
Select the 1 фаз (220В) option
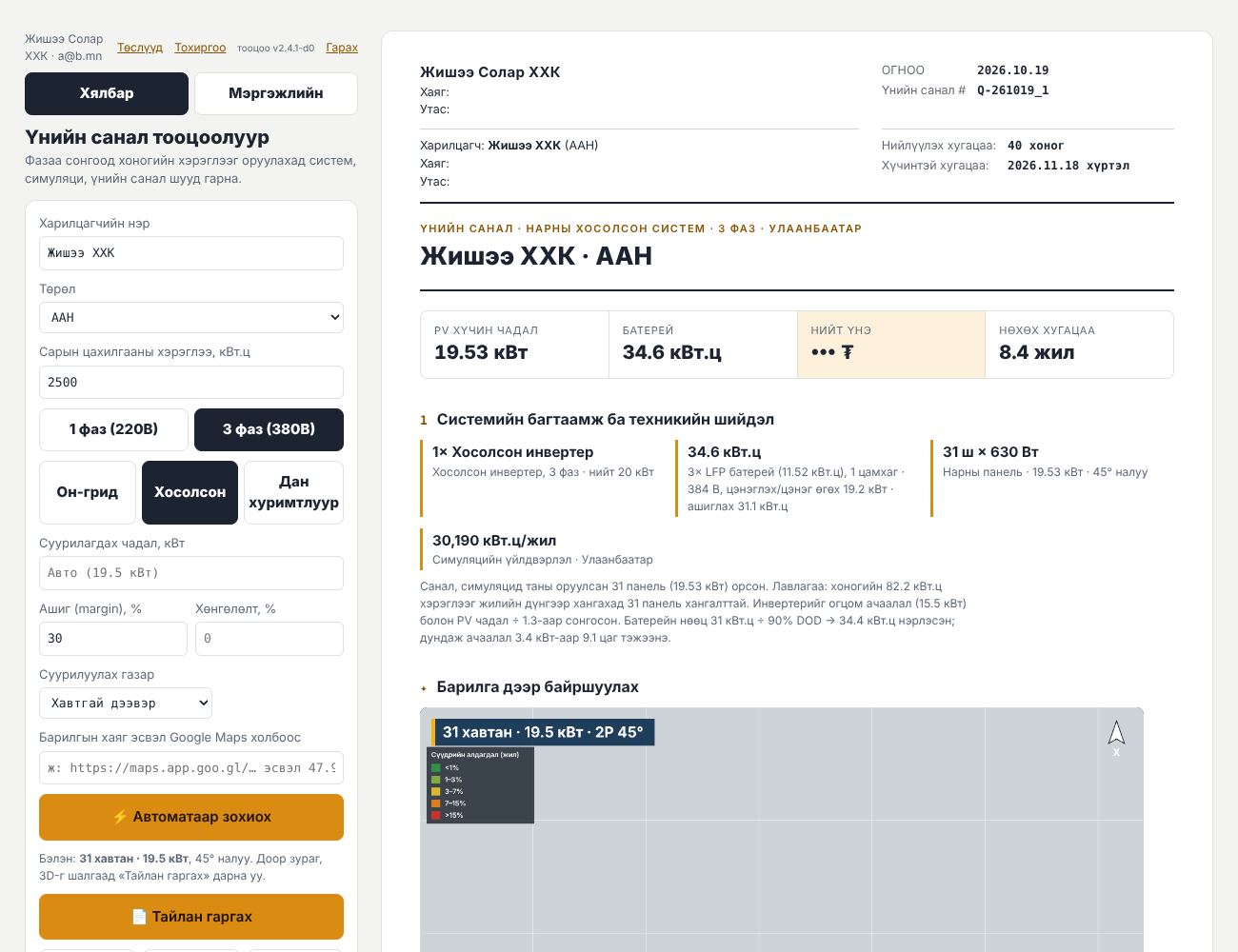pos(113,429)
